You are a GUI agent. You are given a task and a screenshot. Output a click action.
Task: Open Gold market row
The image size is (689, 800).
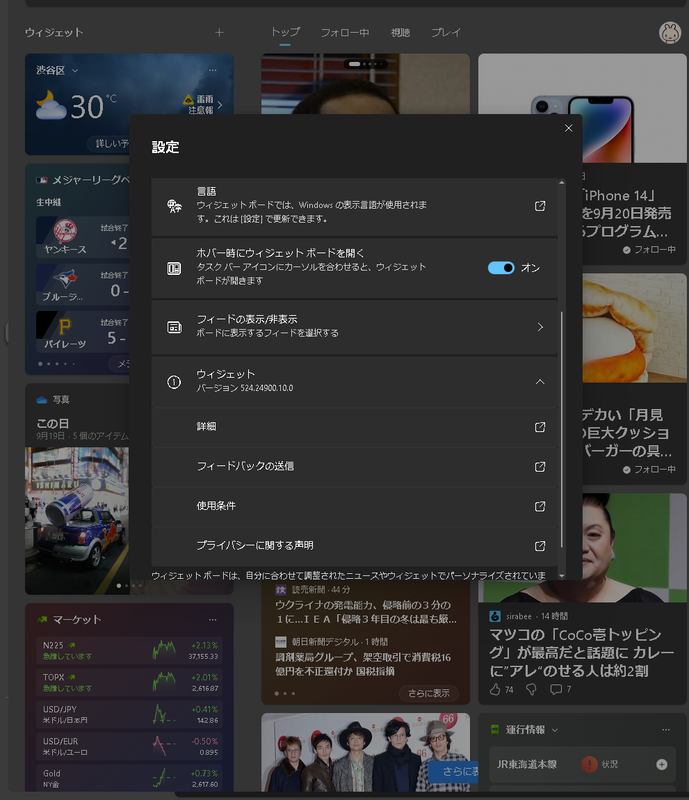(x=130, y=778)
